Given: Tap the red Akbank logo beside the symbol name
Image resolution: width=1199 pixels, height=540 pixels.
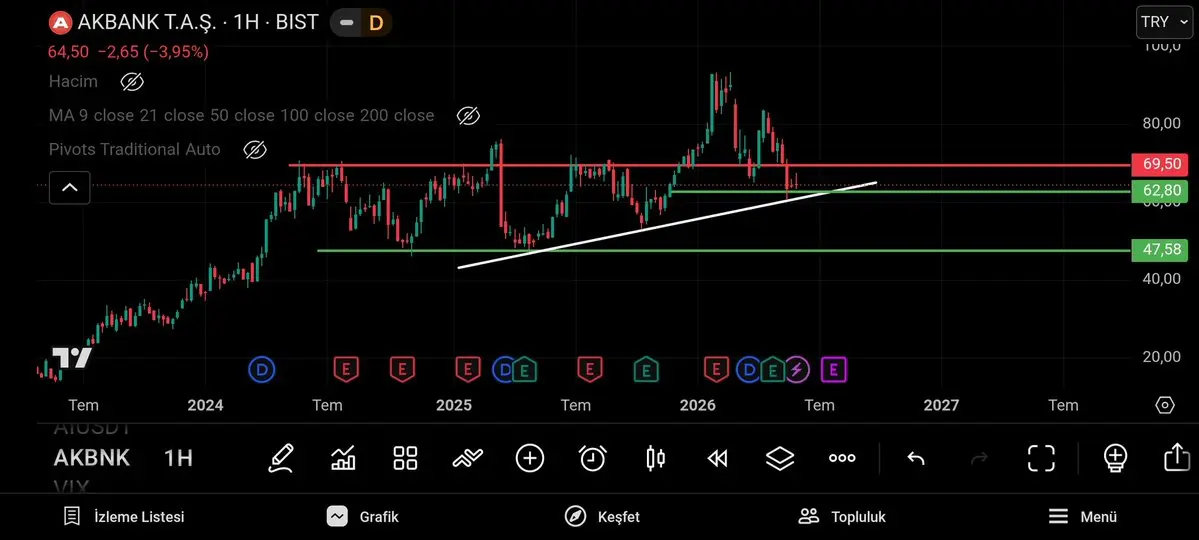Looking at the screenshot, I should (60, 23).
